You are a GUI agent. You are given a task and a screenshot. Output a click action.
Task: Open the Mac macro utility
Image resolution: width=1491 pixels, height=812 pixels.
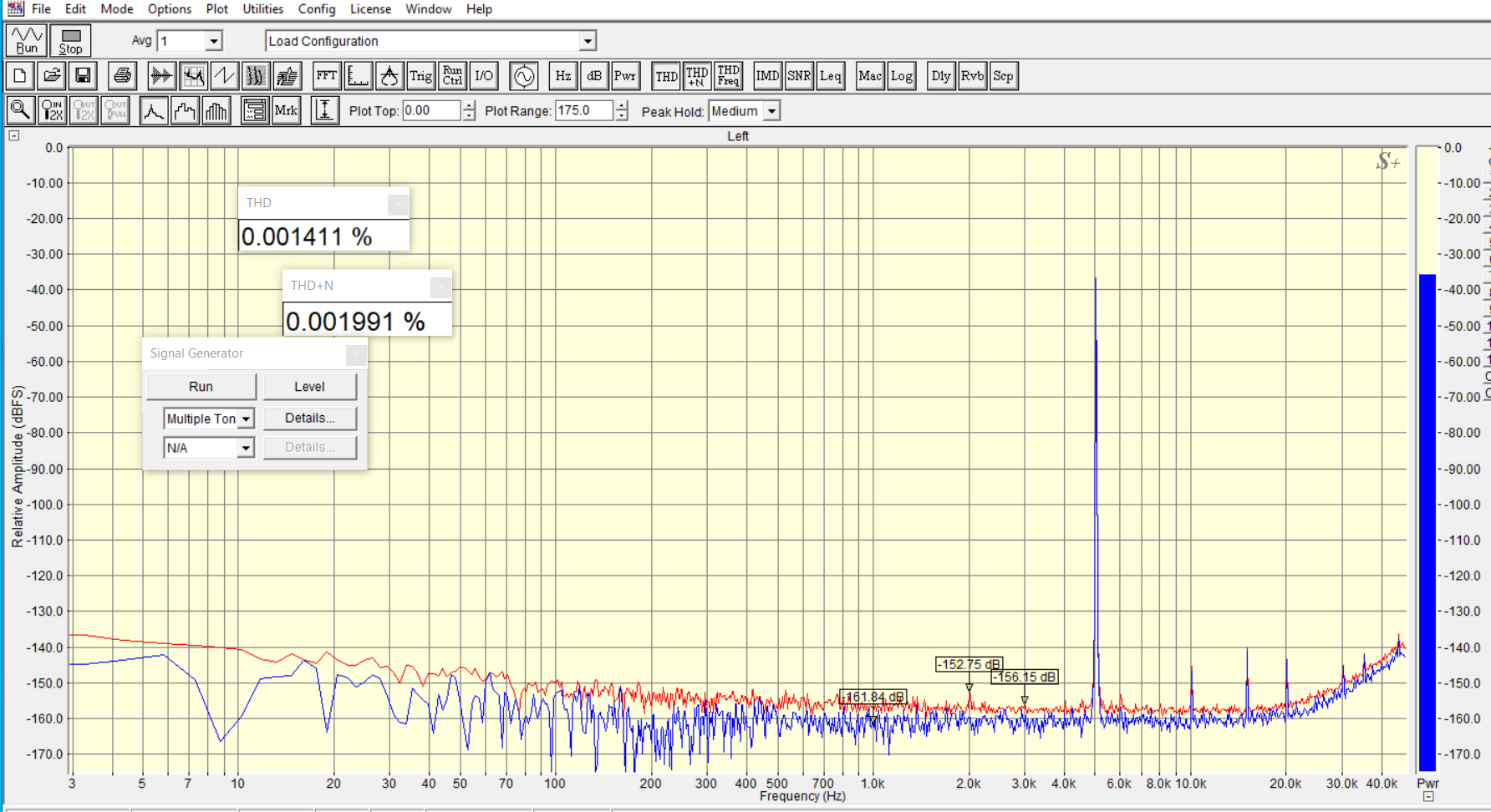click(870, 76)
